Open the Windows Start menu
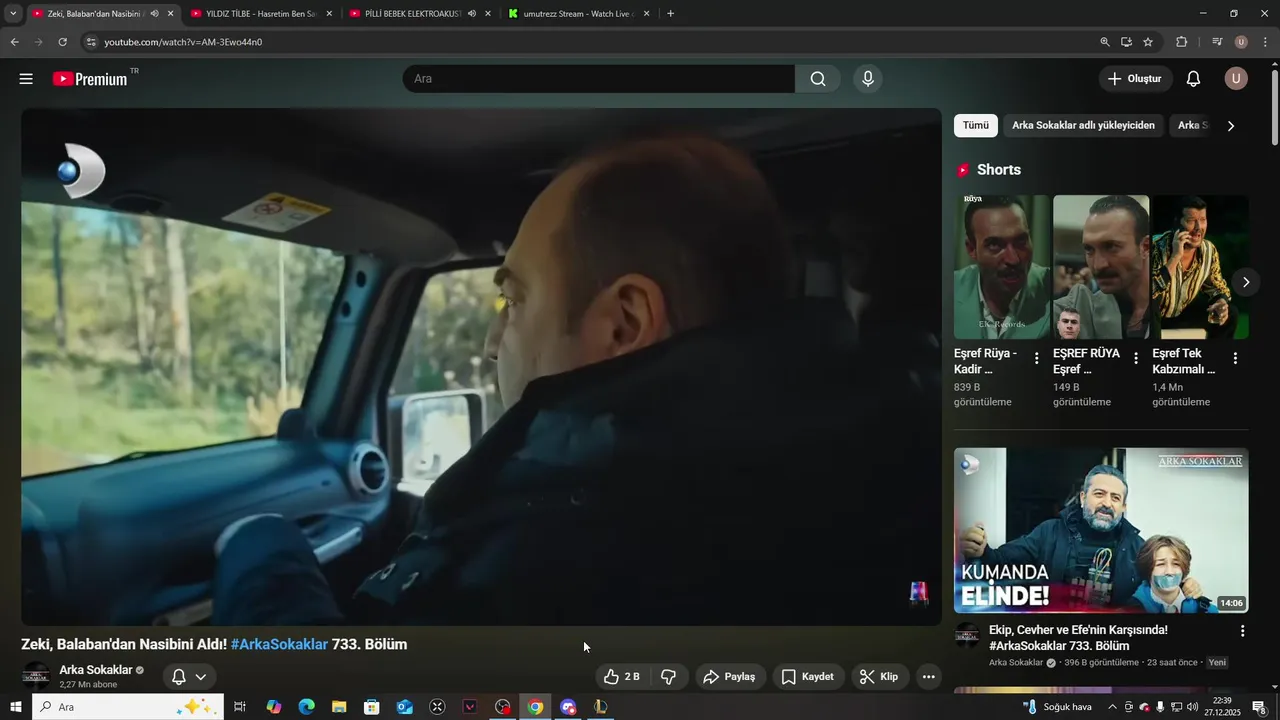The image size is (1280, 720). [15, 707]
